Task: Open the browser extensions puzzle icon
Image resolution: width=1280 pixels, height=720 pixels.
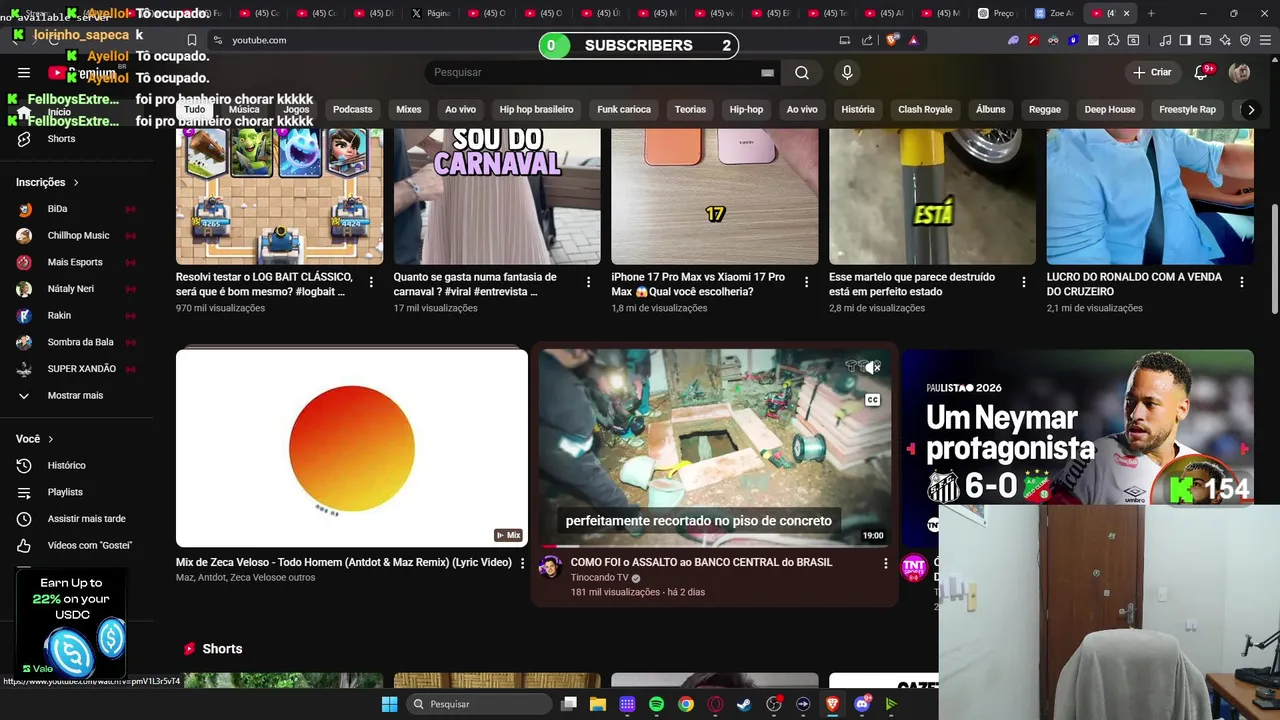Action: (1113, 40)
